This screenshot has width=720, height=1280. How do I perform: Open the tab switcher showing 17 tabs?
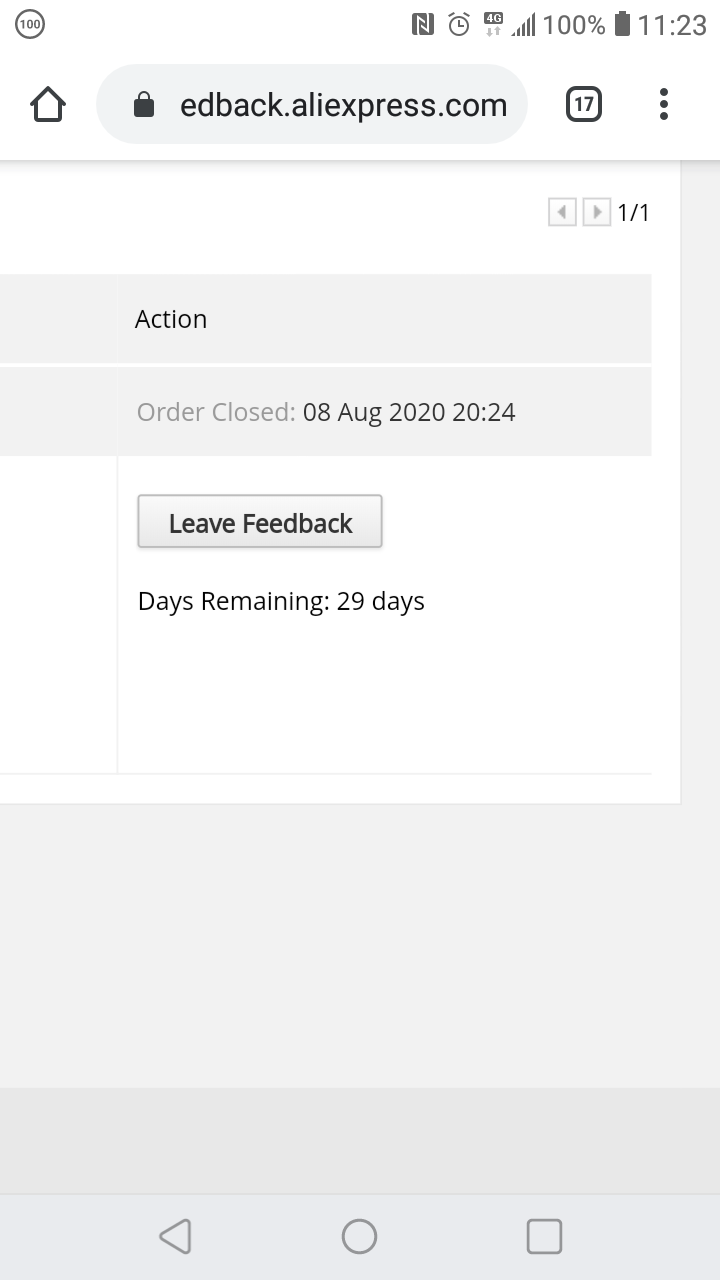[x=584, y=104]
